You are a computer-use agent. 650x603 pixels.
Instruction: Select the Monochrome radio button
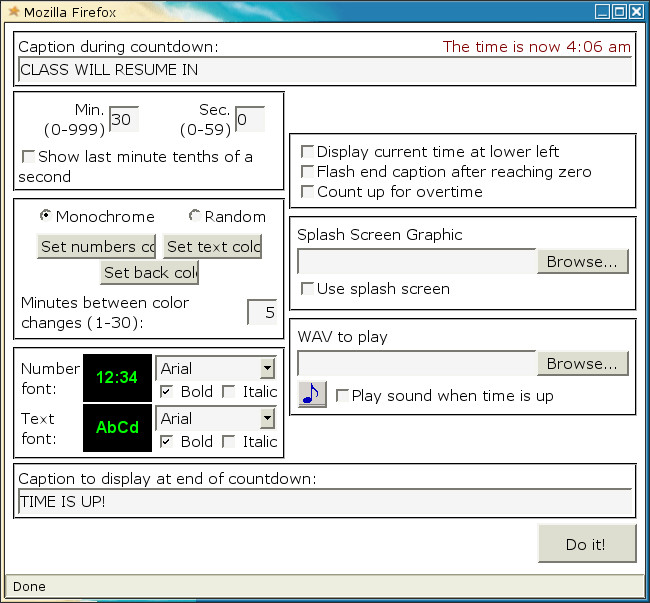(46, 217)
